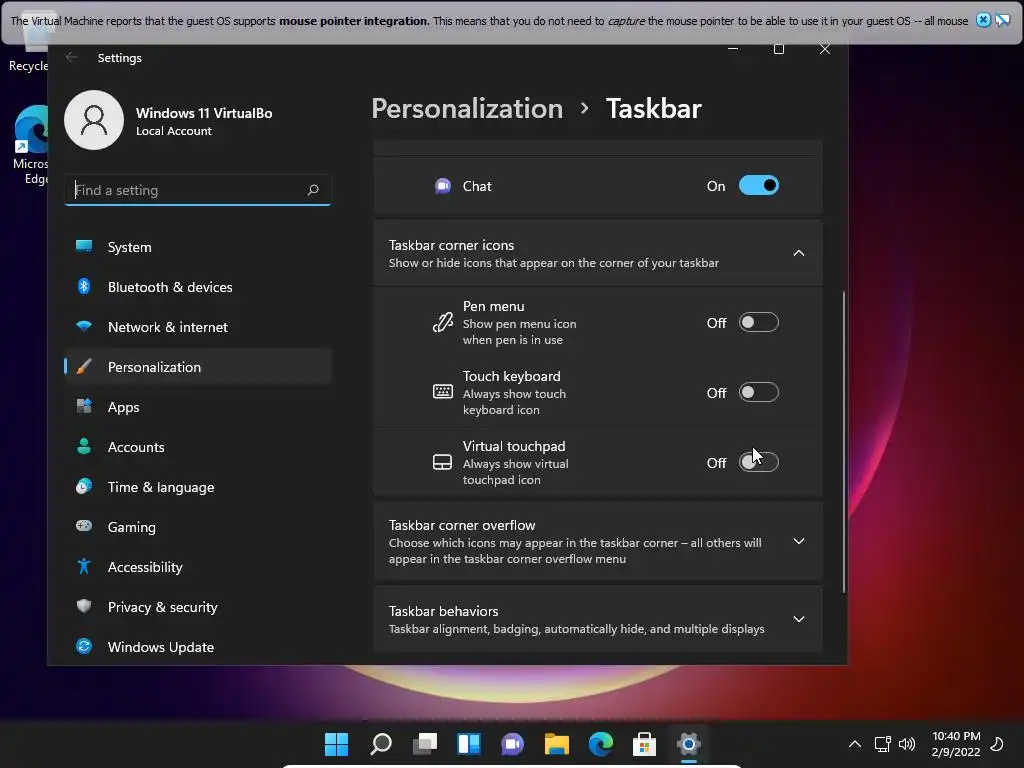Click the Windows Update sync icon
The height and width of the screenshot is (768, 1024).
pyautogui.click(x=84, y=646)
